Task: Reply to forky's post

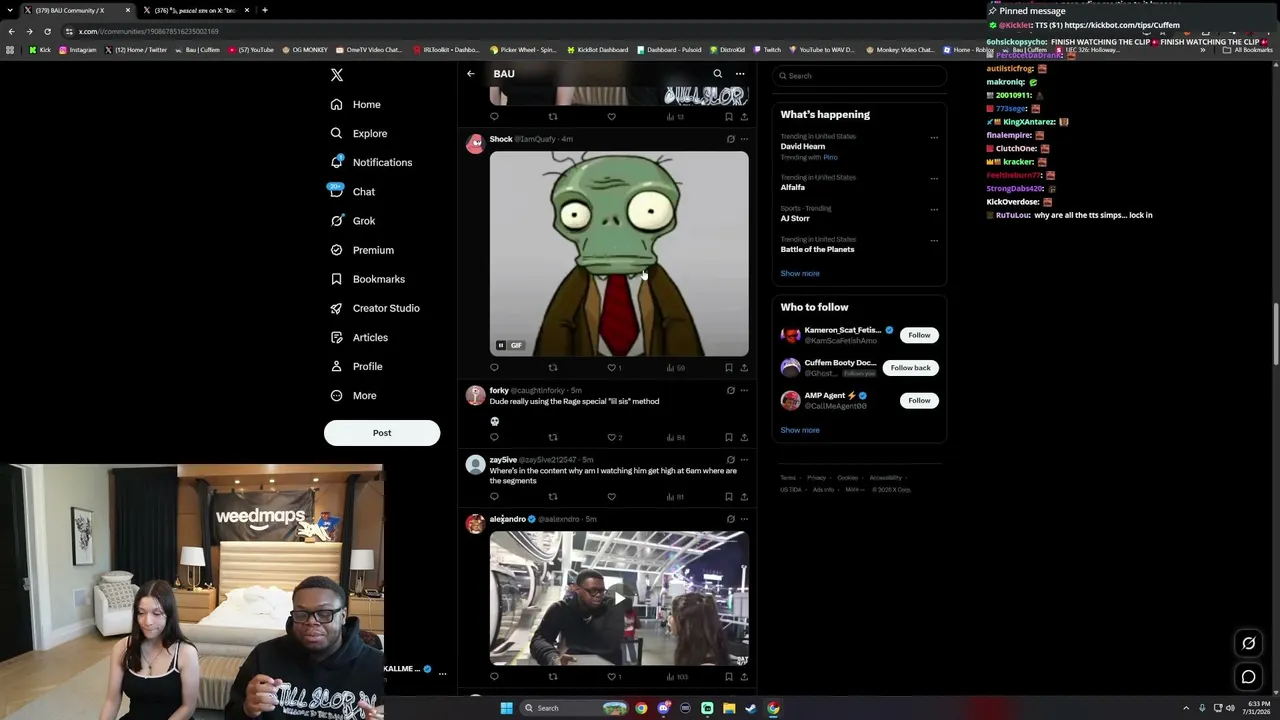Action: [x=494, y=437]
